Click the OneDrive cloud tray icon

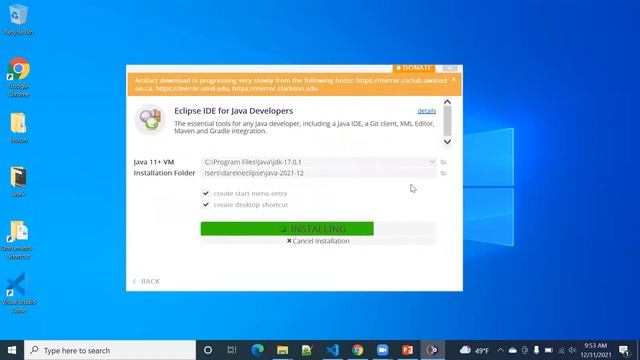(x=513, y=350)
